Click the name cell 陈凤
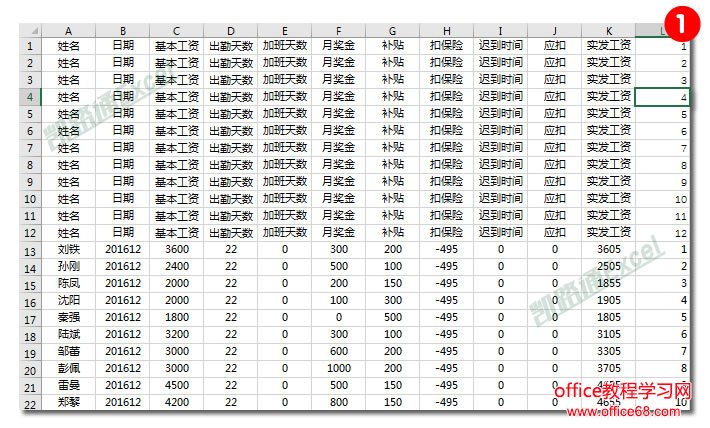 click(x=68, y=283)
